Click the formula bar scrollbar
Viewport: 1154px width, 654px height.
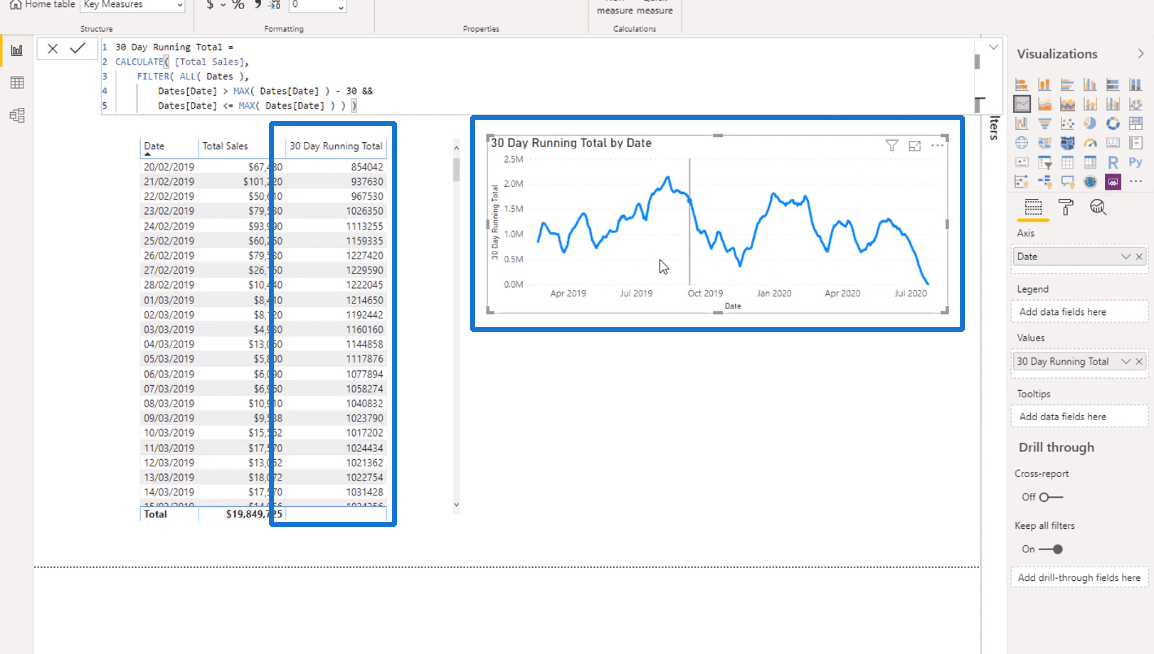pos(978,62)
